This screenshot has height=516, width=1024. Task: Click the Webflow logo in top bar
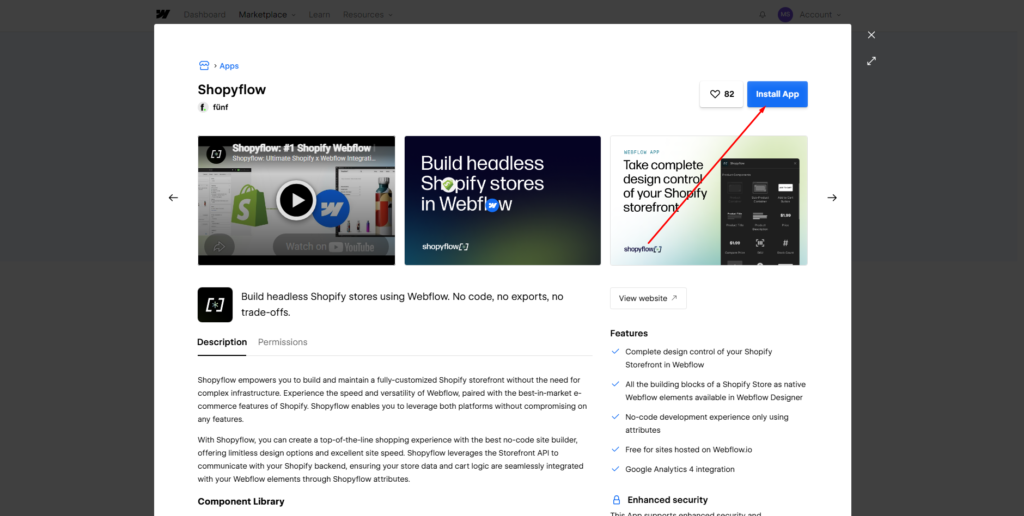pyautogui.click(x=163, y=15)
